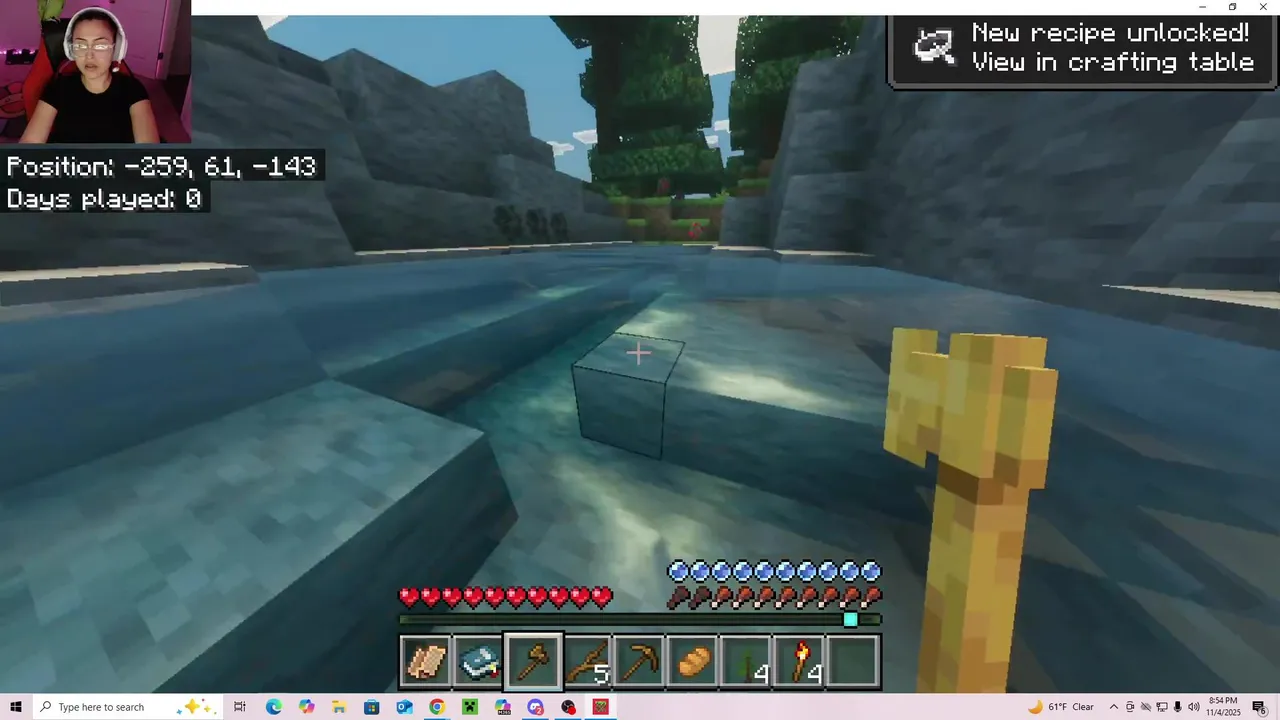
Task: Open the weather widget showing 61°F Clear
Action: click(1061, 707)
